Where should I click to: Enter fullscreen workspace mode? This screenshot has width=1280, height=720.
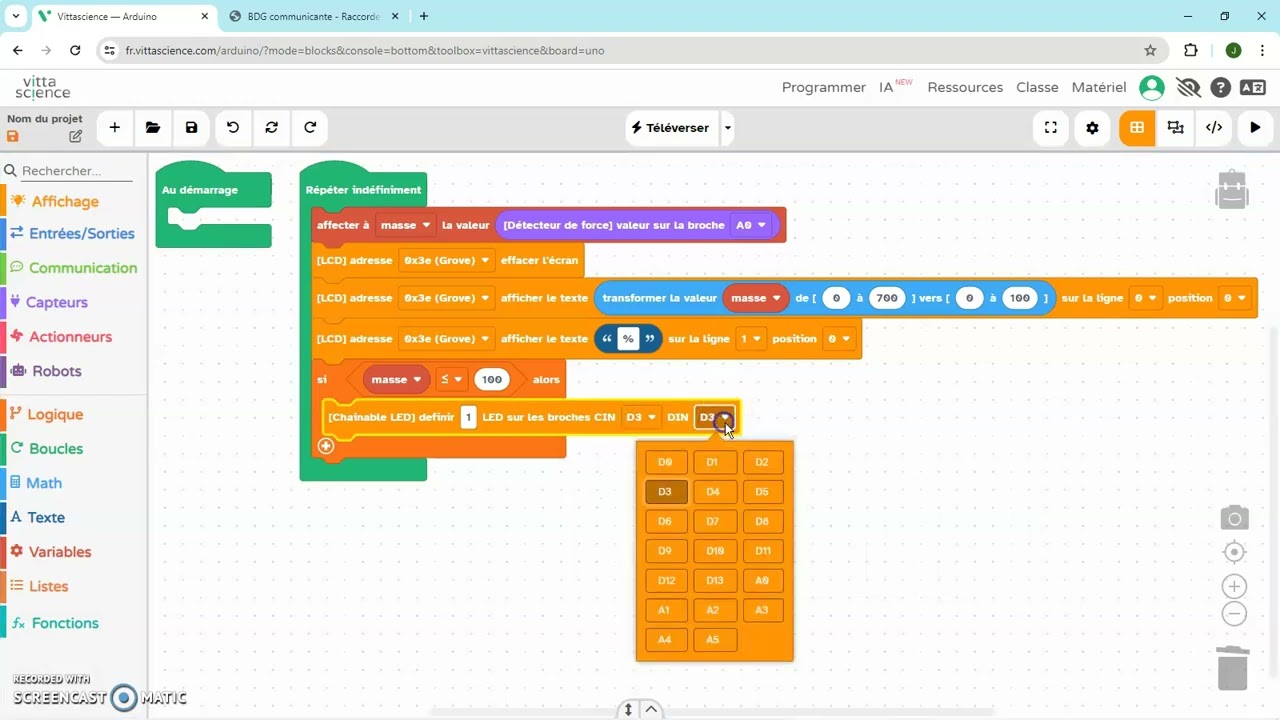(1051, 128)
